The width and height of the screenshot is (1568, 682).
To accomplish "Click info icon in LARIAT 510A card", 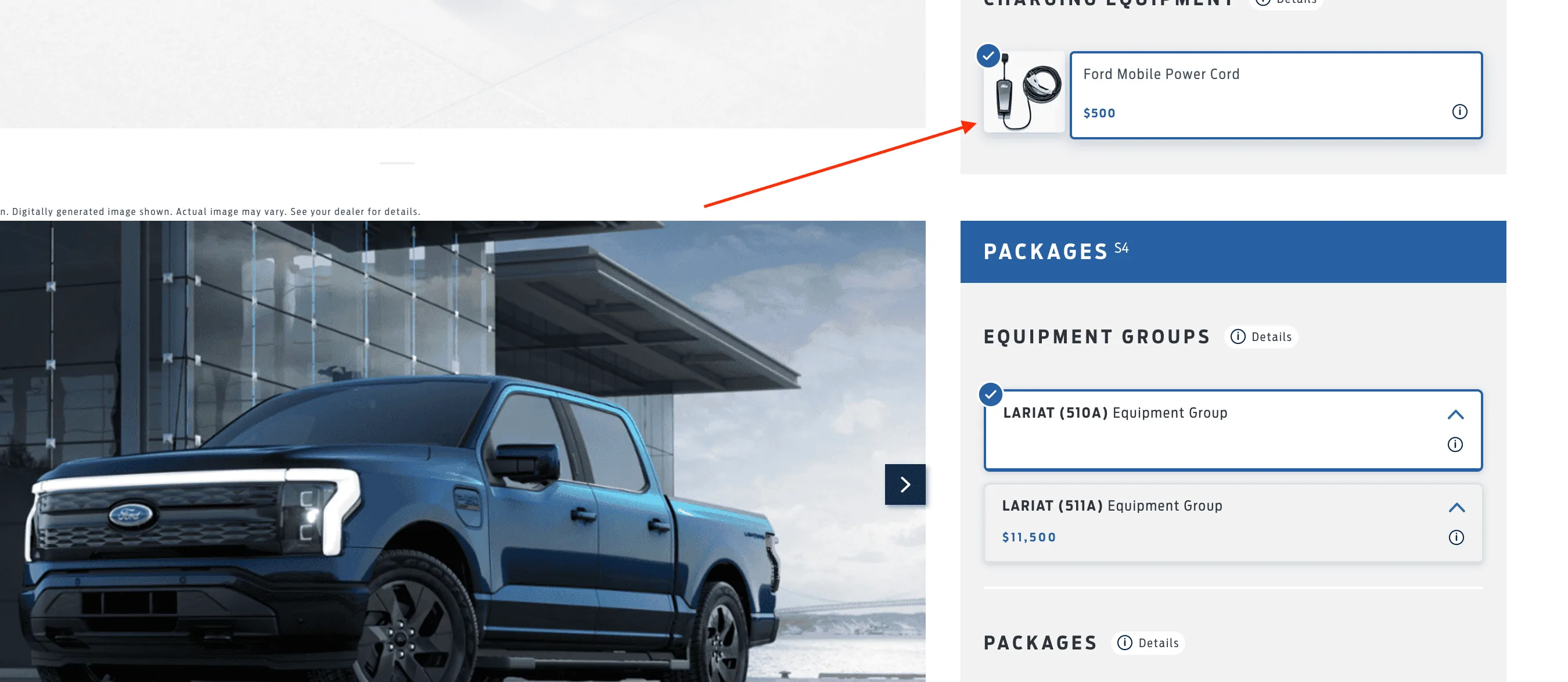I will click(x=1455, y=444).
